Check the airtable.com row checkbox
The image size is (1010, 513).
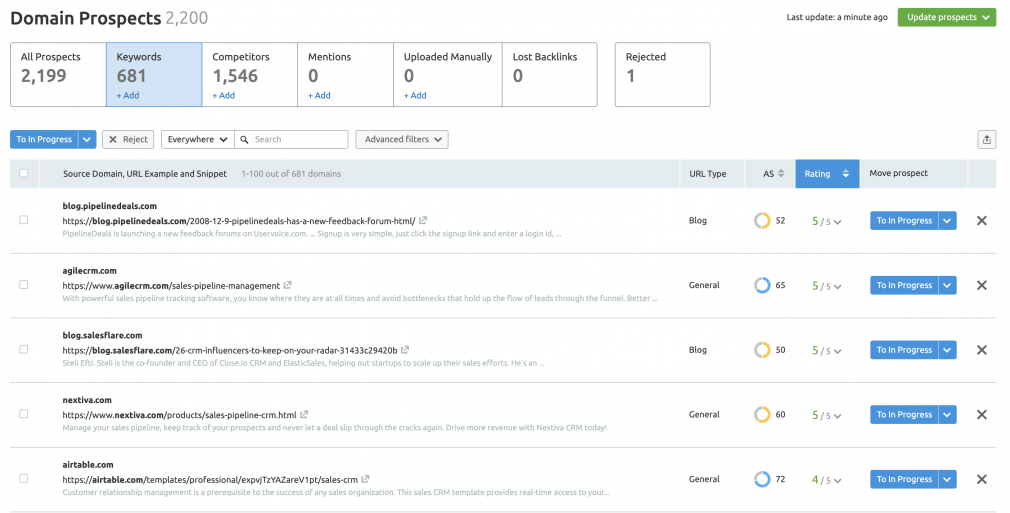[24, 478]
